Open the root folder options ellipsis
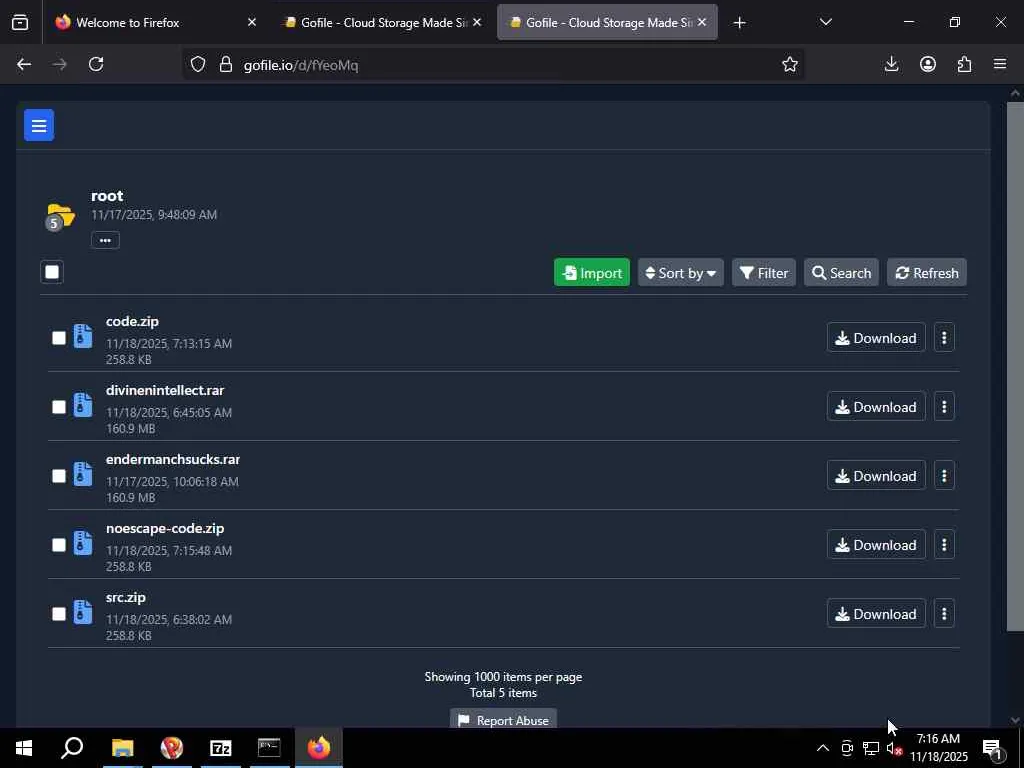 pos(105,240)
